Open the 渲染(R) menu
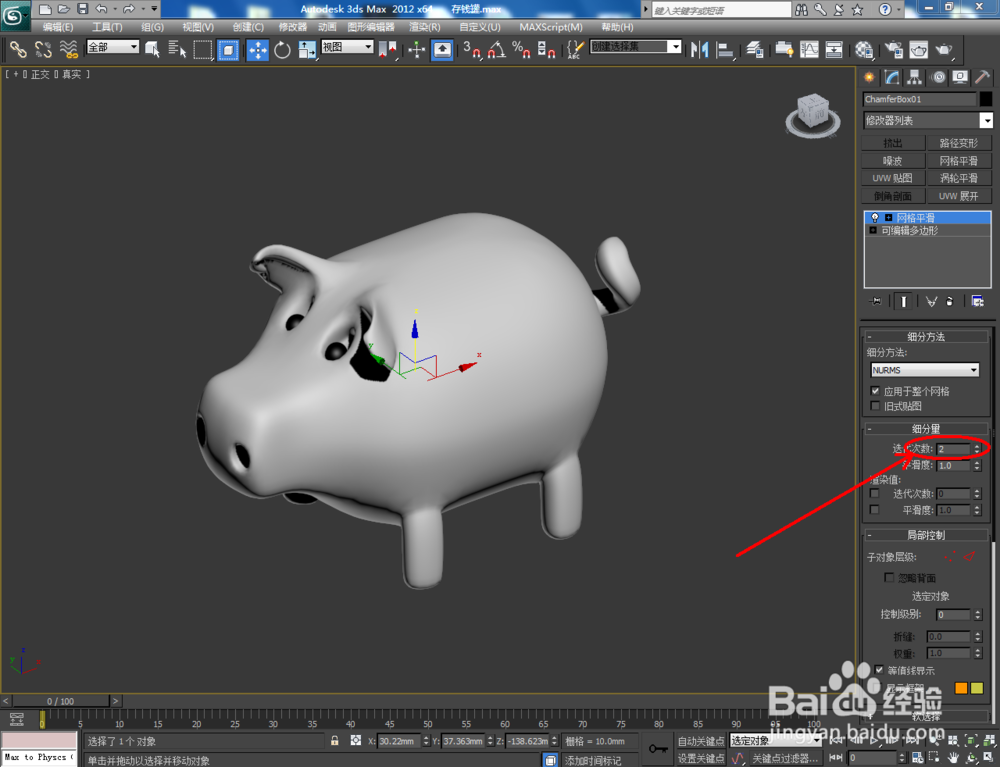 point(425,27)
